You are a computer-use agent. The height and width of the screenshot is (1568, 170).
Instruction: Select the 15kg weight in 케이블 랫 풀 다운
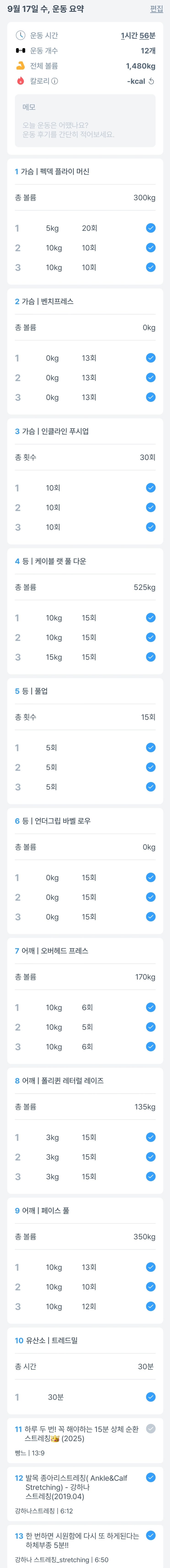tap(54, 657)
